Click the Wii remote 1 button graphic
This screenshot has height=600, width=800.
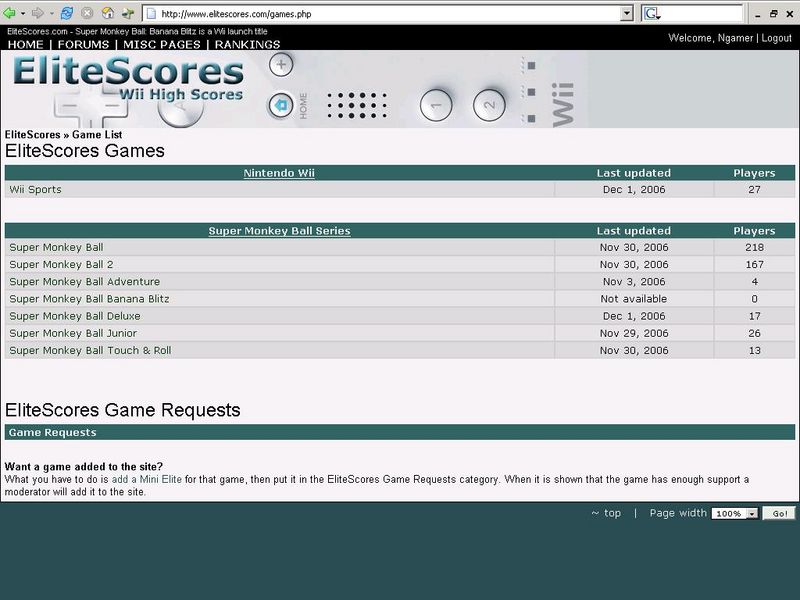tap(436, 106)
